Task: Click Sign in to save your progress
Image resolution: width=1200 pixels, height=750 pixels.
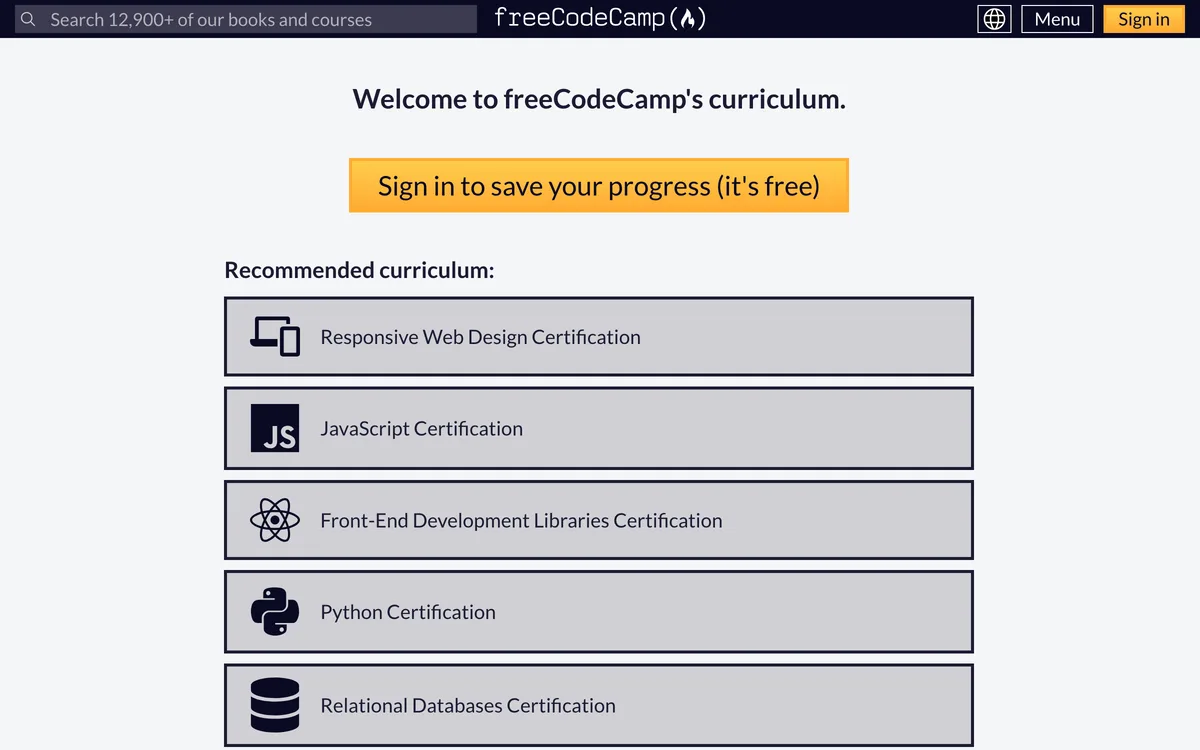Action: [599, 185]
